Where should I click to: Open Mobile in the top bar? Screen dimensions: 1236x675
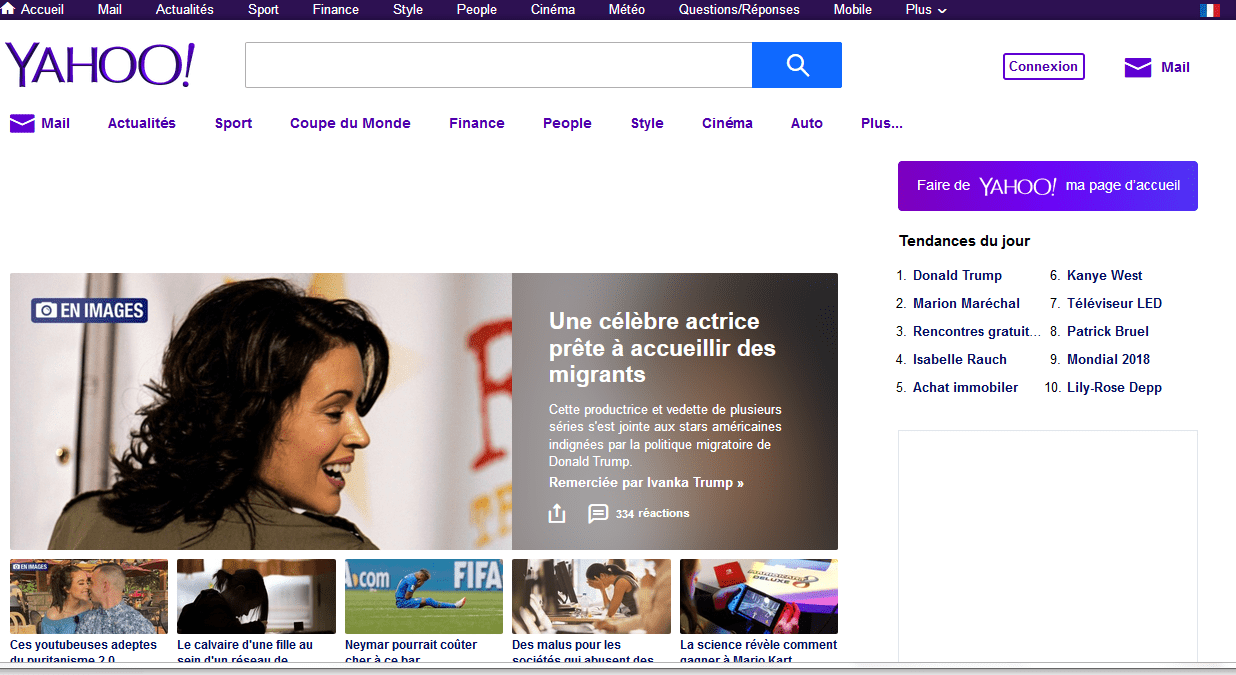(x=853, y=9)
